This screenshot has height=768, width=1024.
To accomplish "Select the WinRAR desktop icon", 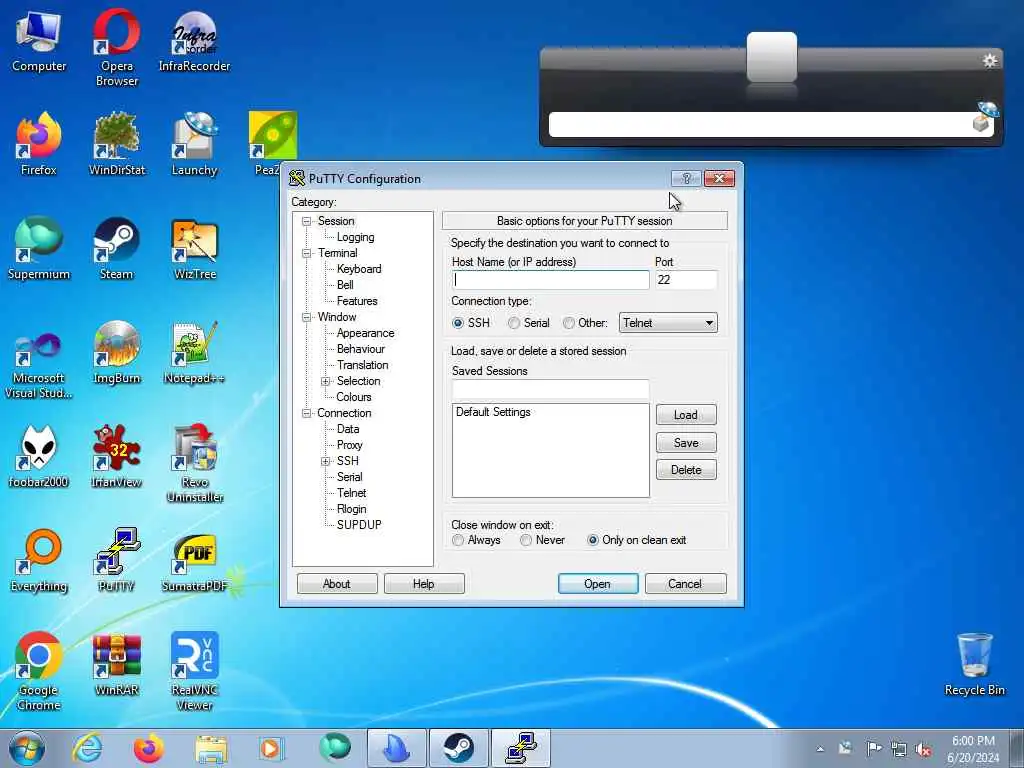I will [x=116, y=664].
